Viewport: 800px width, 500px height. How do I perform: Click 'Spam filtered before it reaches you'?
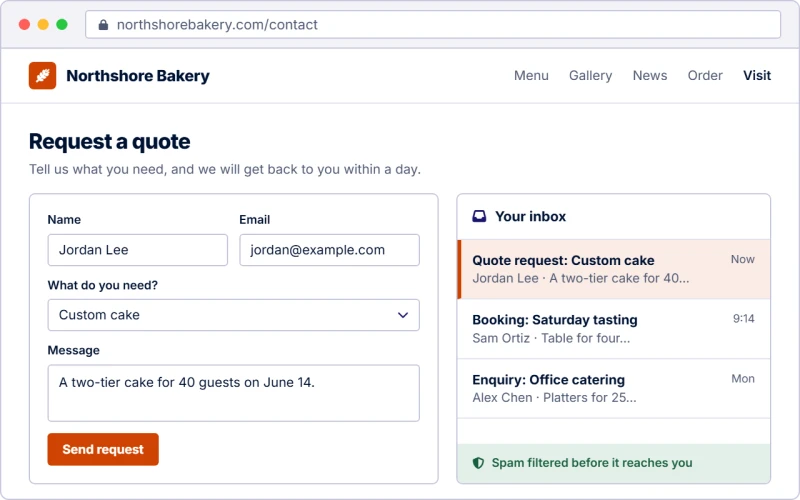point(592,463)
